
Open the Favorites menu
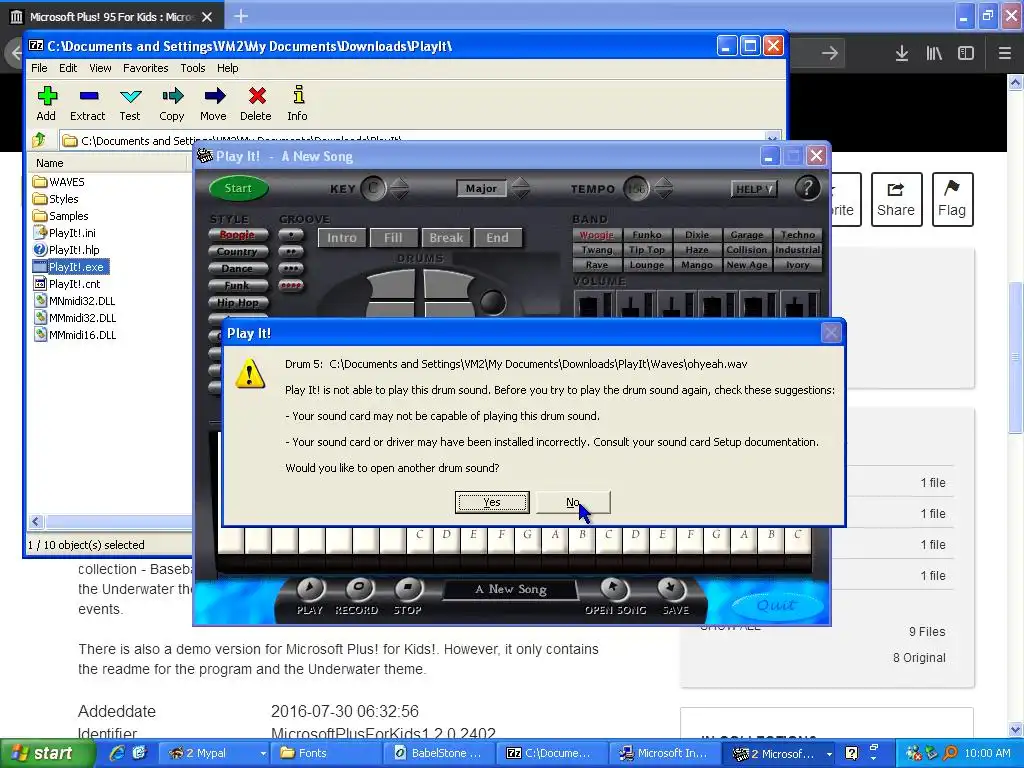(x=146, y=68)
